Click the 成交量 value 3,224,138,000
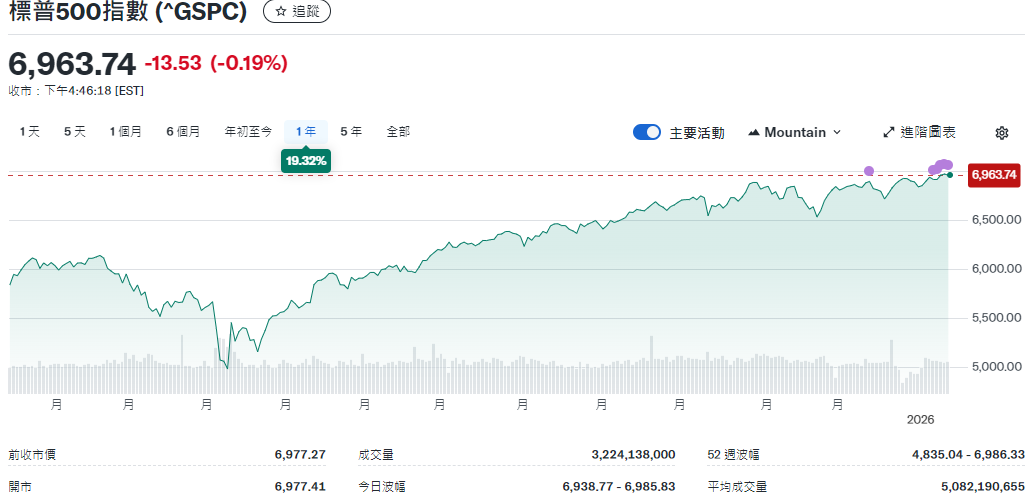 click(x=633, y=454)
